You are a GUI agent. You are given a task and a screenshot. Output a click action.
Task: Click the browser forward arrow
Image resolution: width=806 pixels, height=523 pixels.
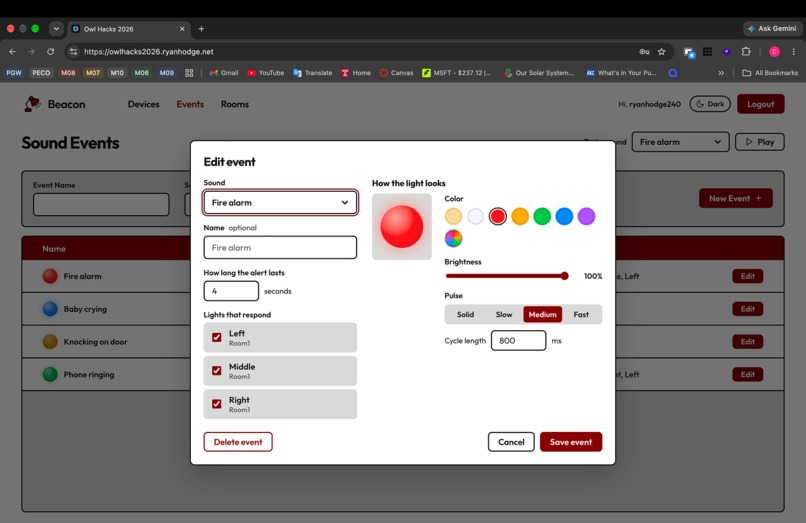coord(31,51)
